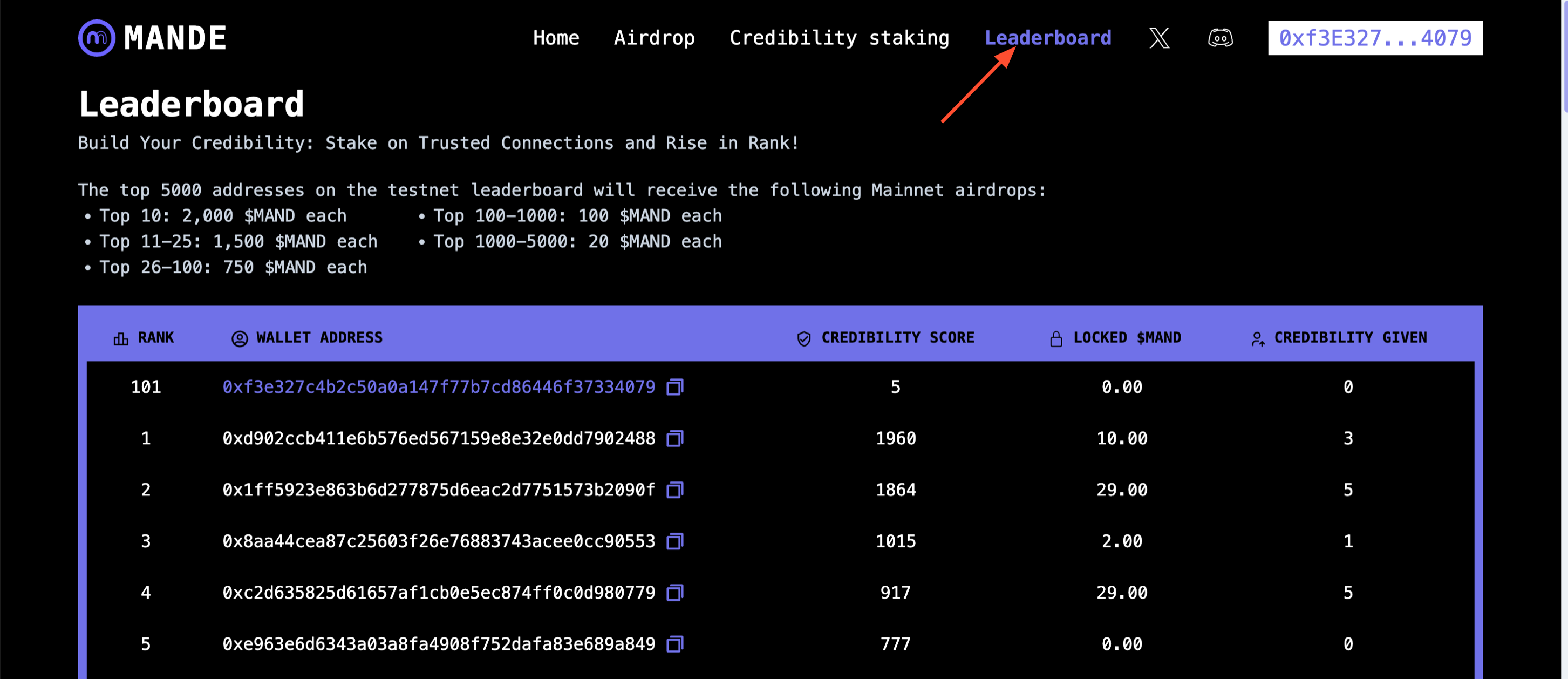Open the X (Twitter) profile icon

click(x=1159, y=38)
